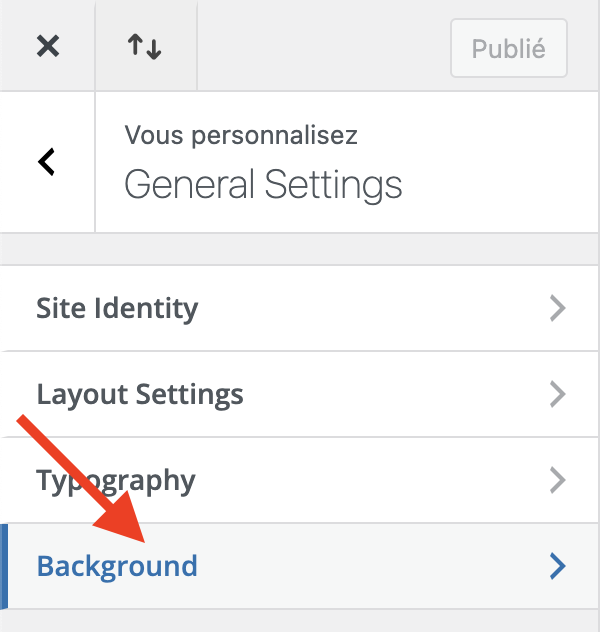Expand the Layout Settings chevron arrow
The height and width of the screenshot is (632, 600).
pyautogui.click(x=558, y=394)
